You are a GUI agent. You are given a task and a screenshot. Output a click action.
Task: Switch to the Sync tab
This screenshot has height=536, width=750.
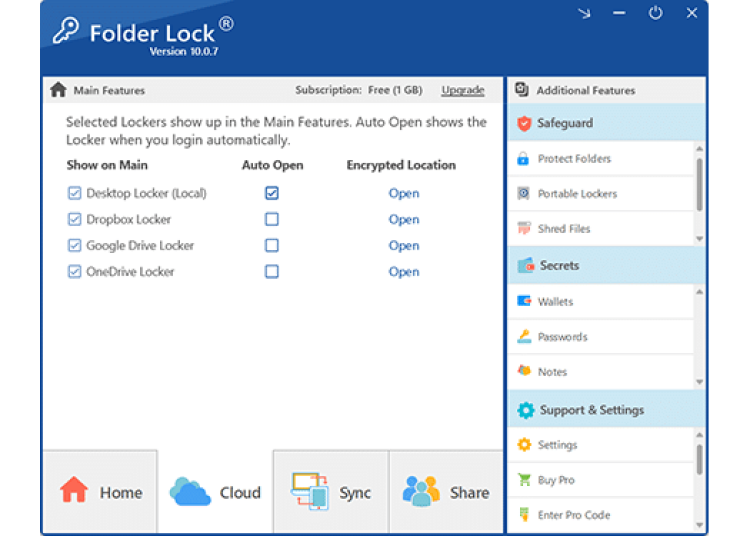(331, 492)
